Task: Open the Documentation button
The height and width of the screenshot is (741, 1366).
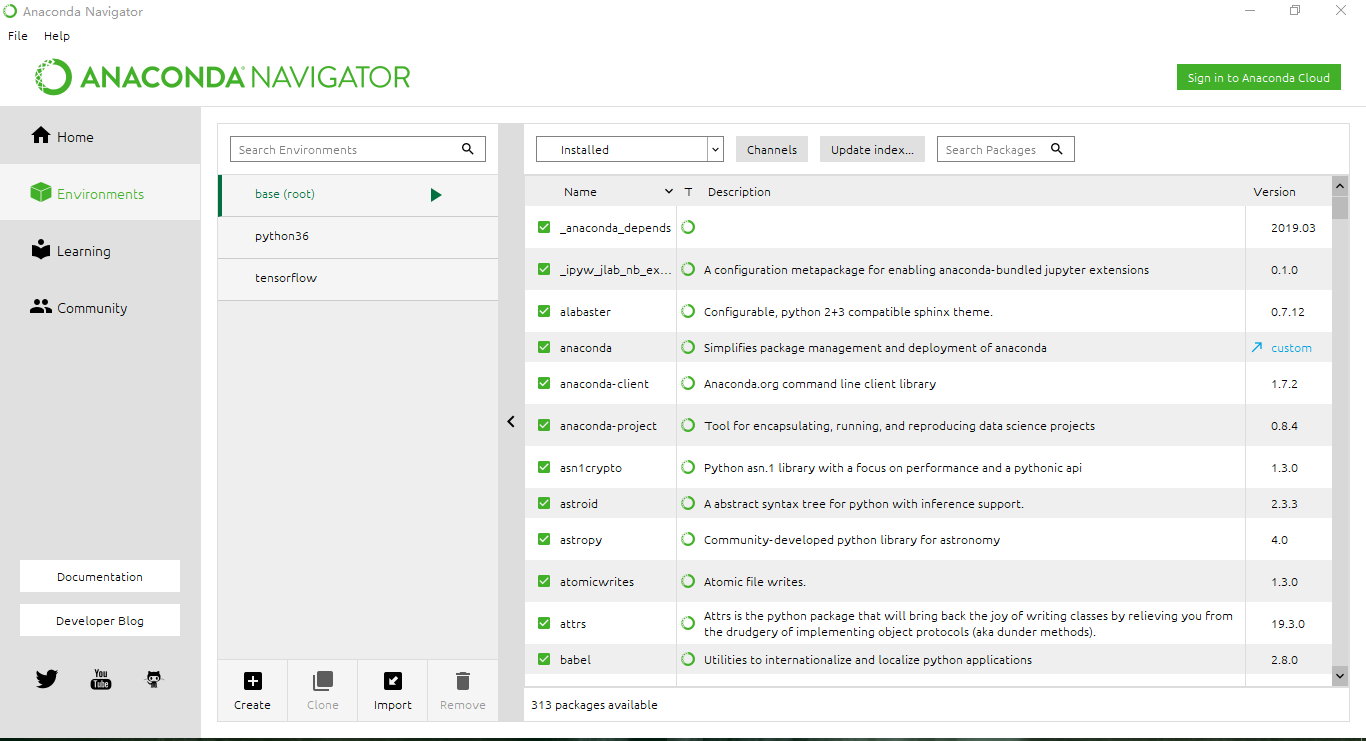Action: point(100,576)
